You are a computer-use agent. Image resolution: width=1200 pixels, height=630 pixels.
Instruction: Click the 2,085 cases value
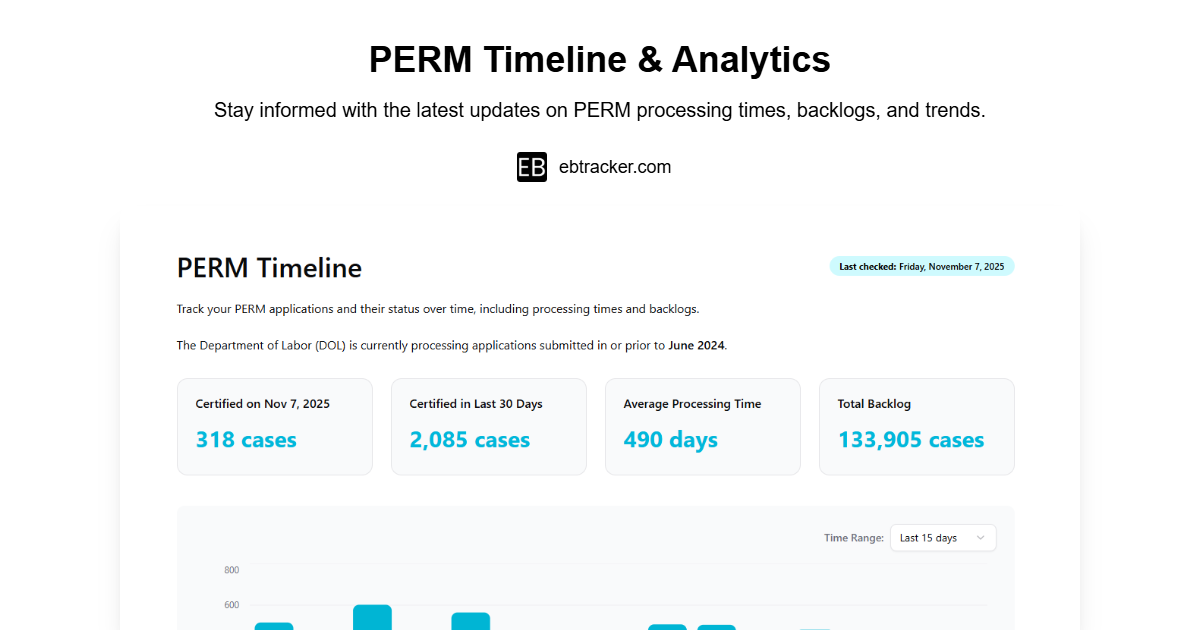pyautogui.click(x=469, y=440)
